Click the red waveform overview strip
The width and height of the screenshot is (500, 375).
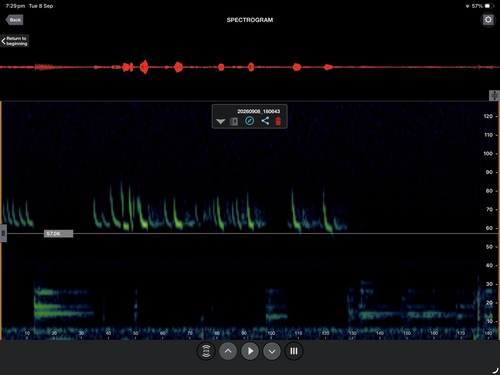[x=250, y=67]
